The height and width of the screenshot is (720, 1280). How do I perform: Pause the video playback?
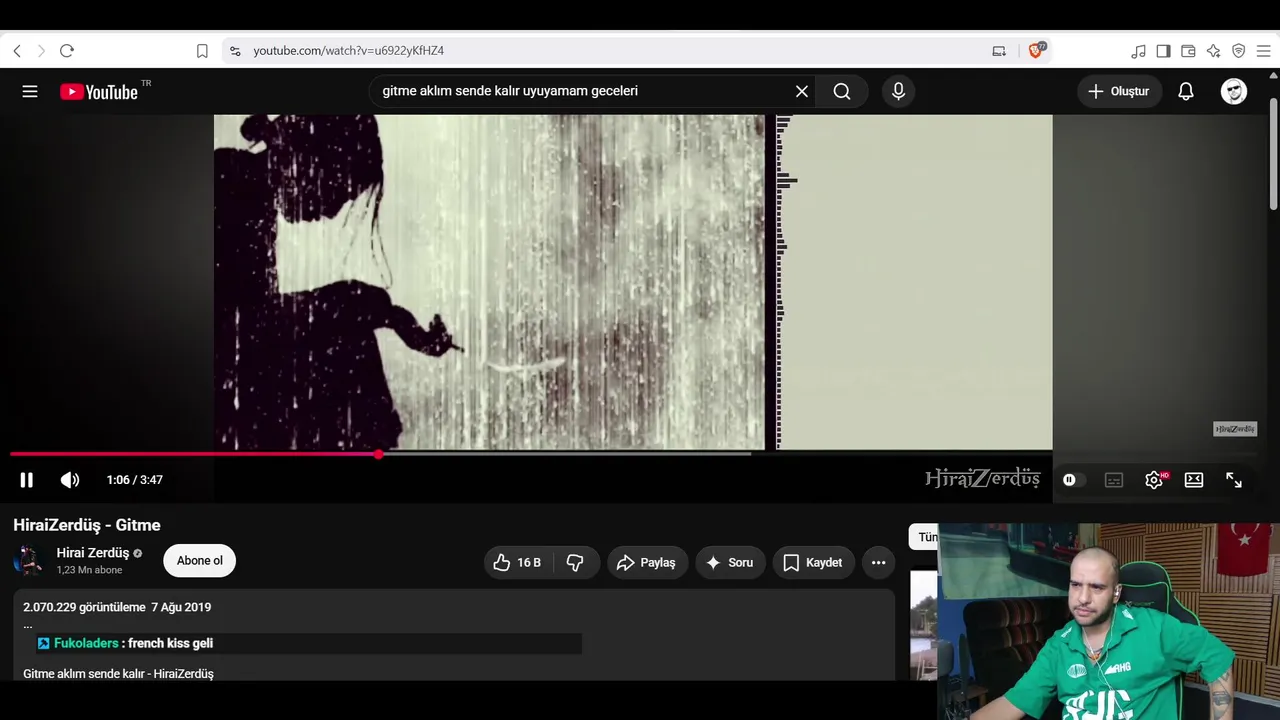pyautogui.click(x=27, y=480)
